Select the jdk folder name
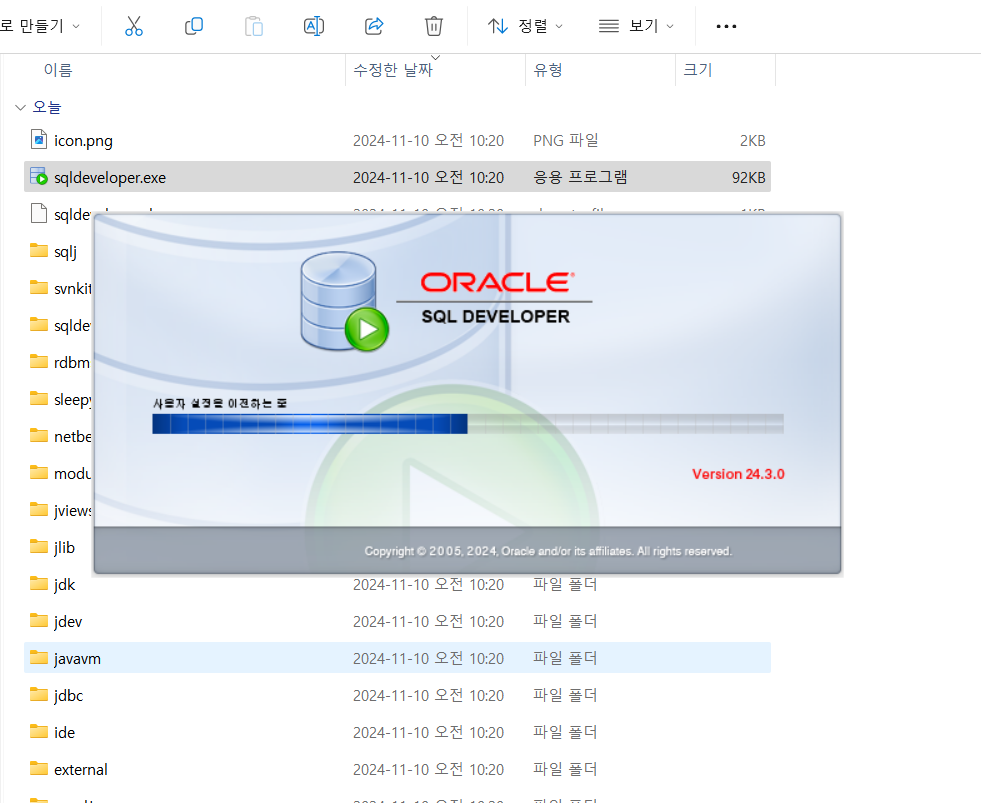981x803 pixels. tap(64, 585)
